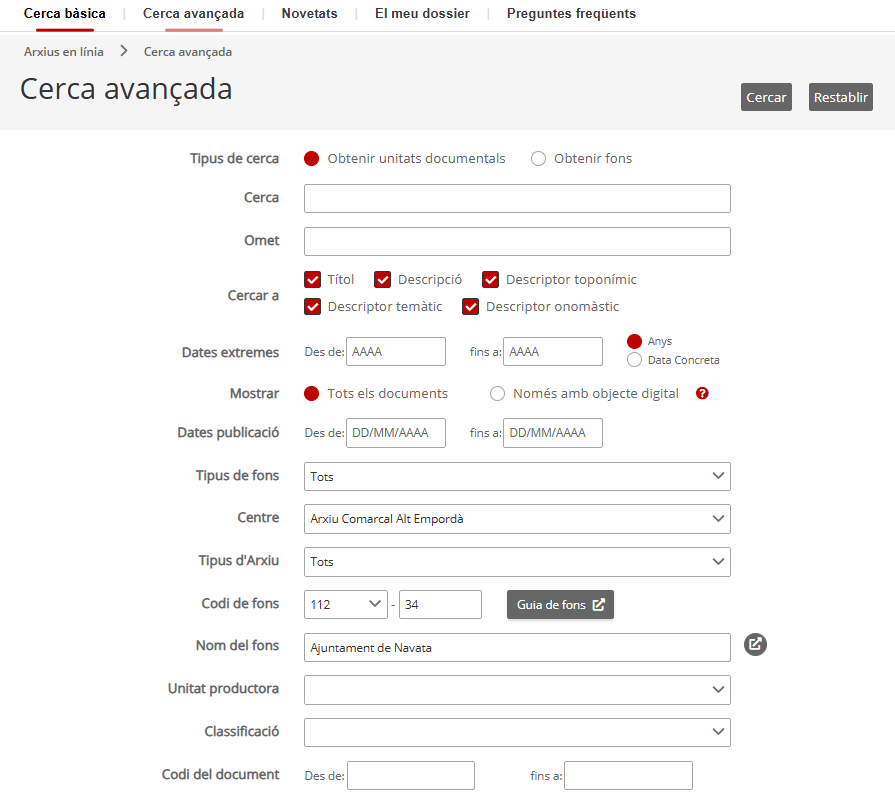Select the Obtenir fons radio button

(539, 159)
